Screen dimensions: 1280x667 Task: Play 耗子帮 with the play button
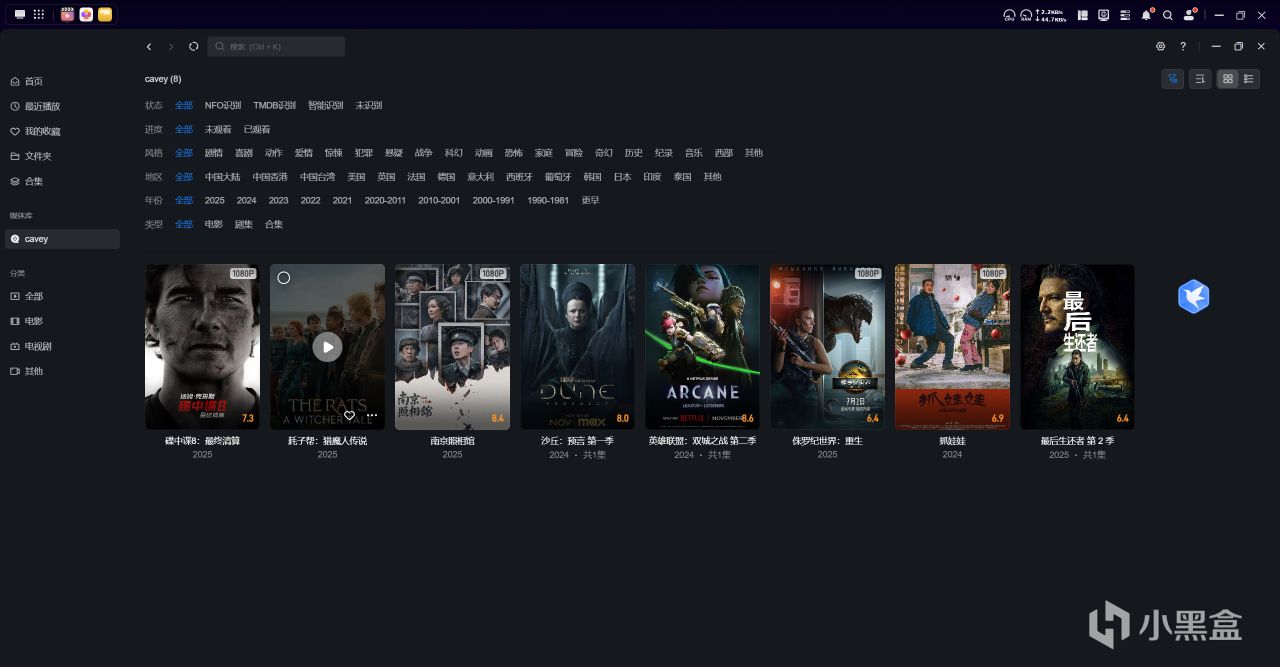(327, 347)
